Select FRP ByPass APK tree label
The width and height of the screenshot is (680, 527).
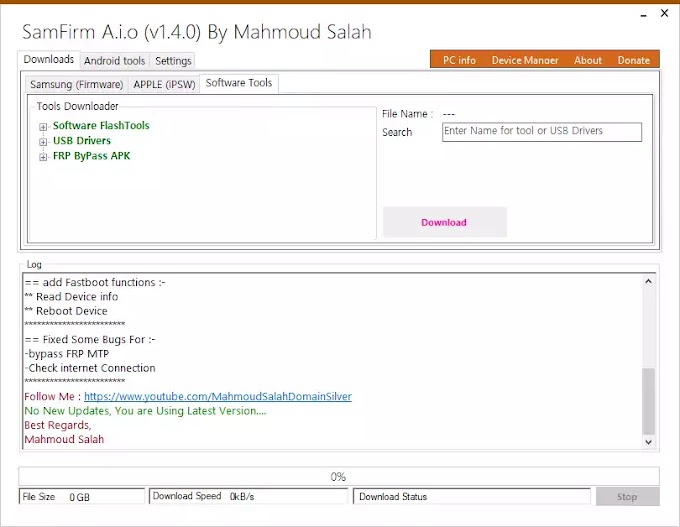(92, 156)
